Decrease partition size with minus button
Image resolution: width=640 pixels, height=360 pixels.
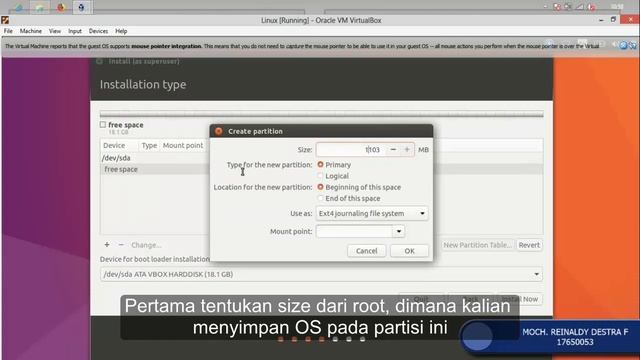pos(393,149)
